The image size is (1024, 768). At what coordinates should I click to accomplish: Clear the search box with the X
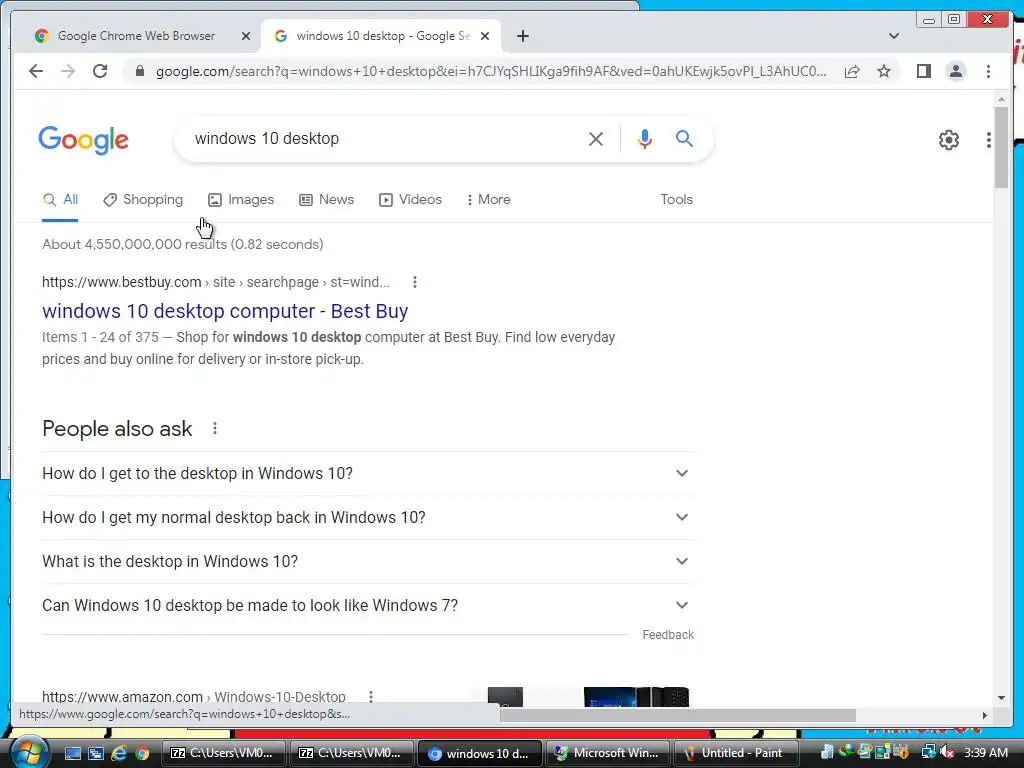tap(596, 138)
